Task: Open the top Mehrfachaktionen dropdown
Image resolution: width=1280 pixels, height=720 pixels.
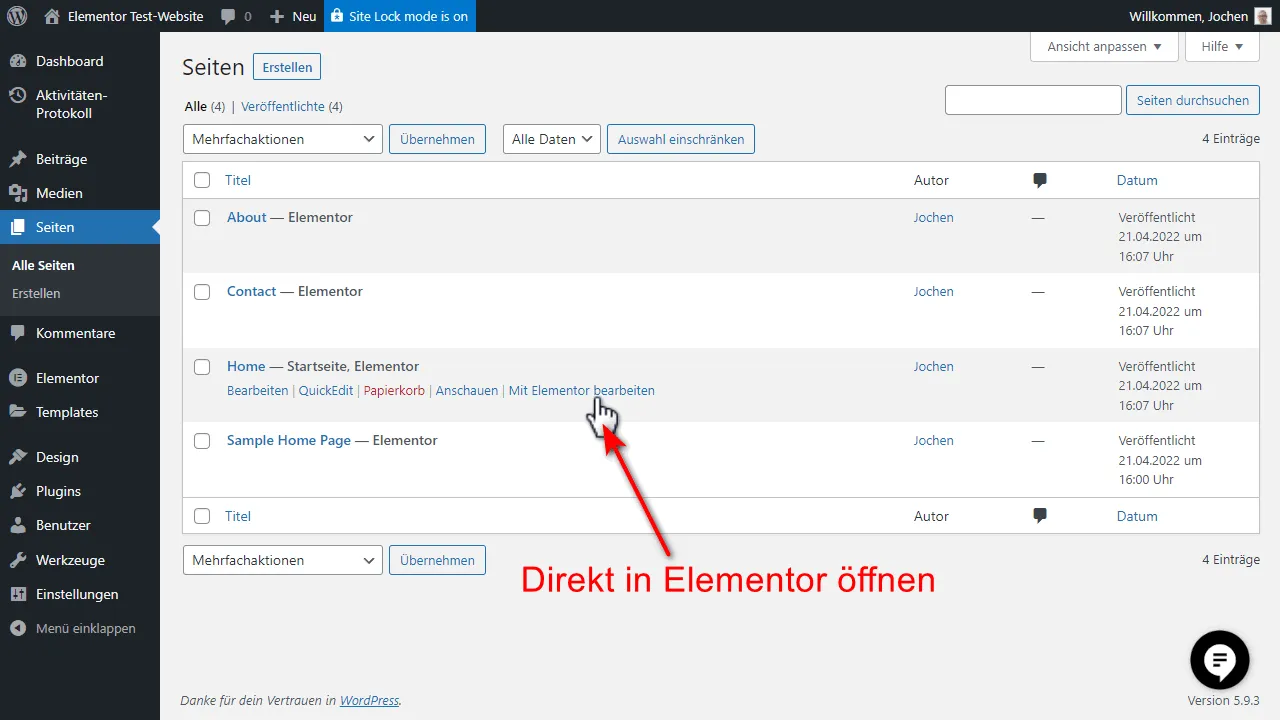Action: click(x=283, y=139)
